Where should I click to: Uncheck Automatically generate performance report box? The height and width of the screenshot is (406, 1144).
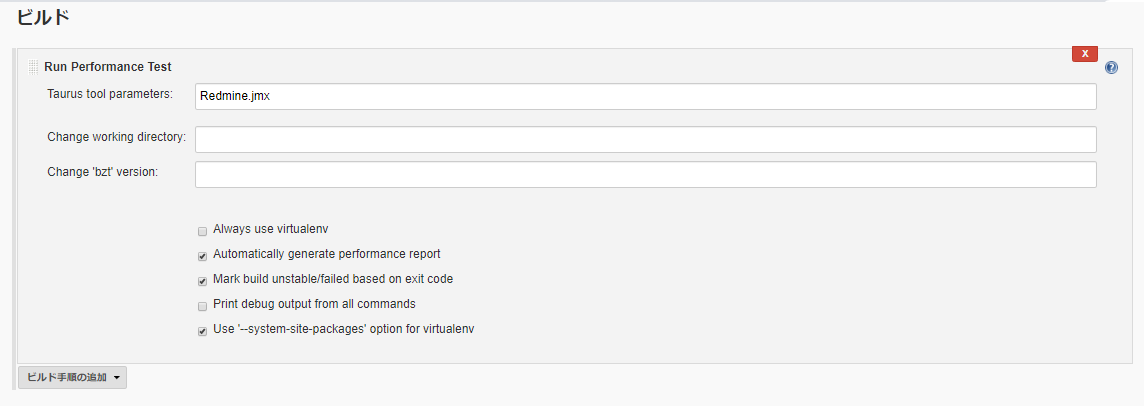click(202, 255)
